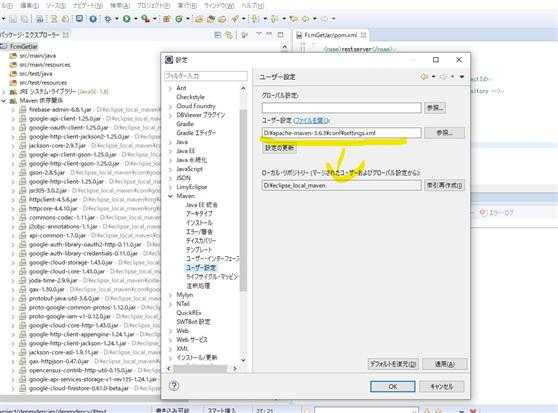This screenshot has height=413, width=558.
Task: Click Collapse All in Package Explorer
Action: coord(218,35)
